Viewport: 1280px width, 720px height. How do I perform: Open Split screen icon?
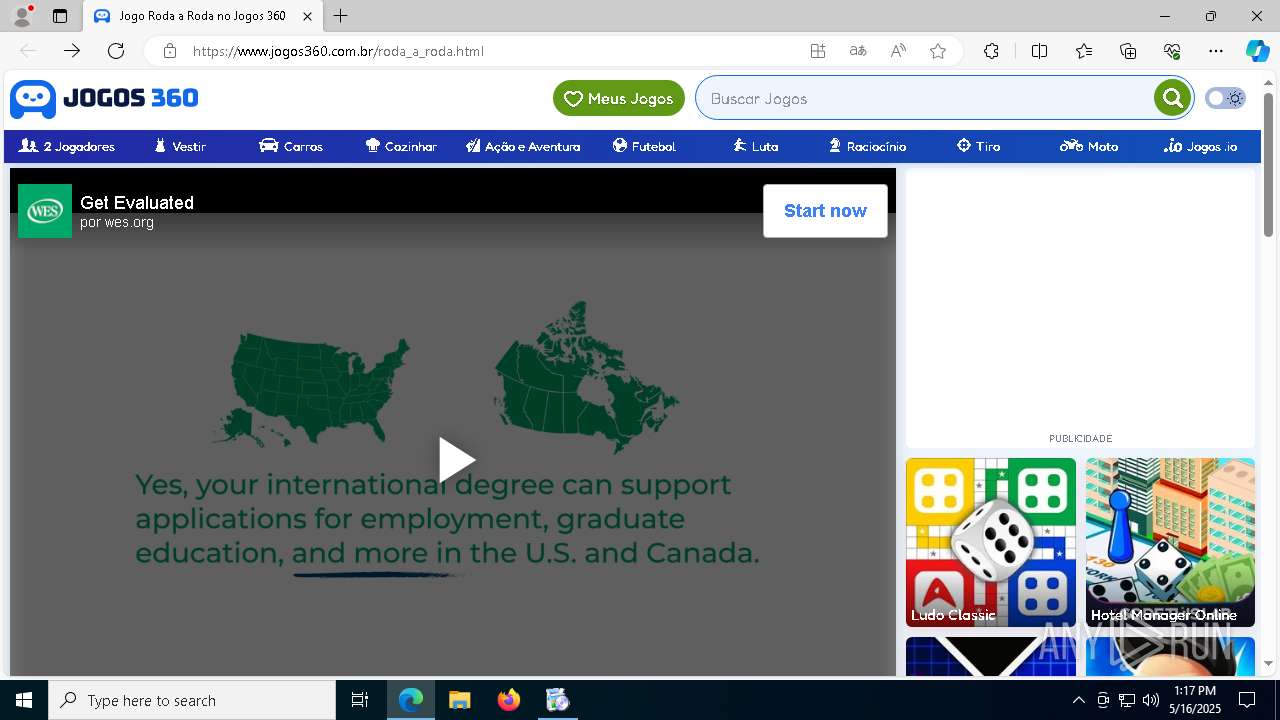1039,51
